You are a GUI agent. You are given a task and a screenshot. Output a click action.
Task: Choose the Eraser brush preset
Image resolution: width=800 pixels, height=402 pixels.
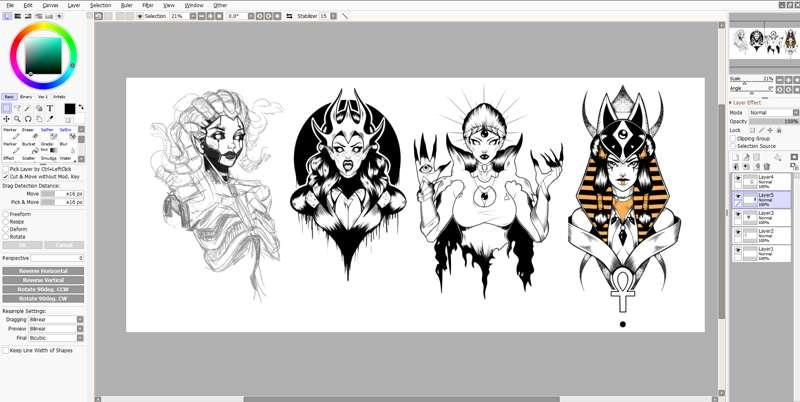(x=28, y=129)
